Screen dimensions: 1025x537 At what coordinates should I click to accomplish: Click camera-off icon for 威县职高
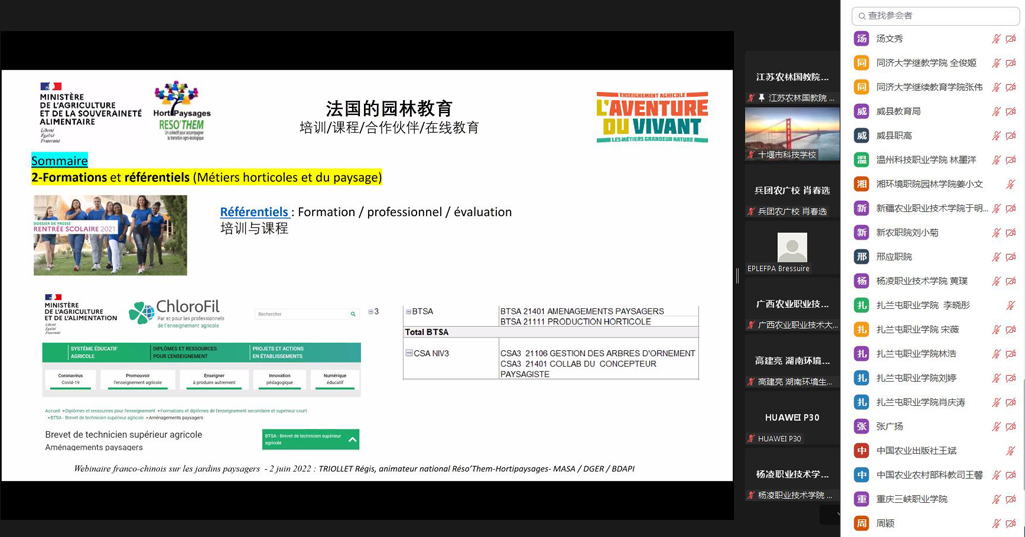tap(1011, 135)
